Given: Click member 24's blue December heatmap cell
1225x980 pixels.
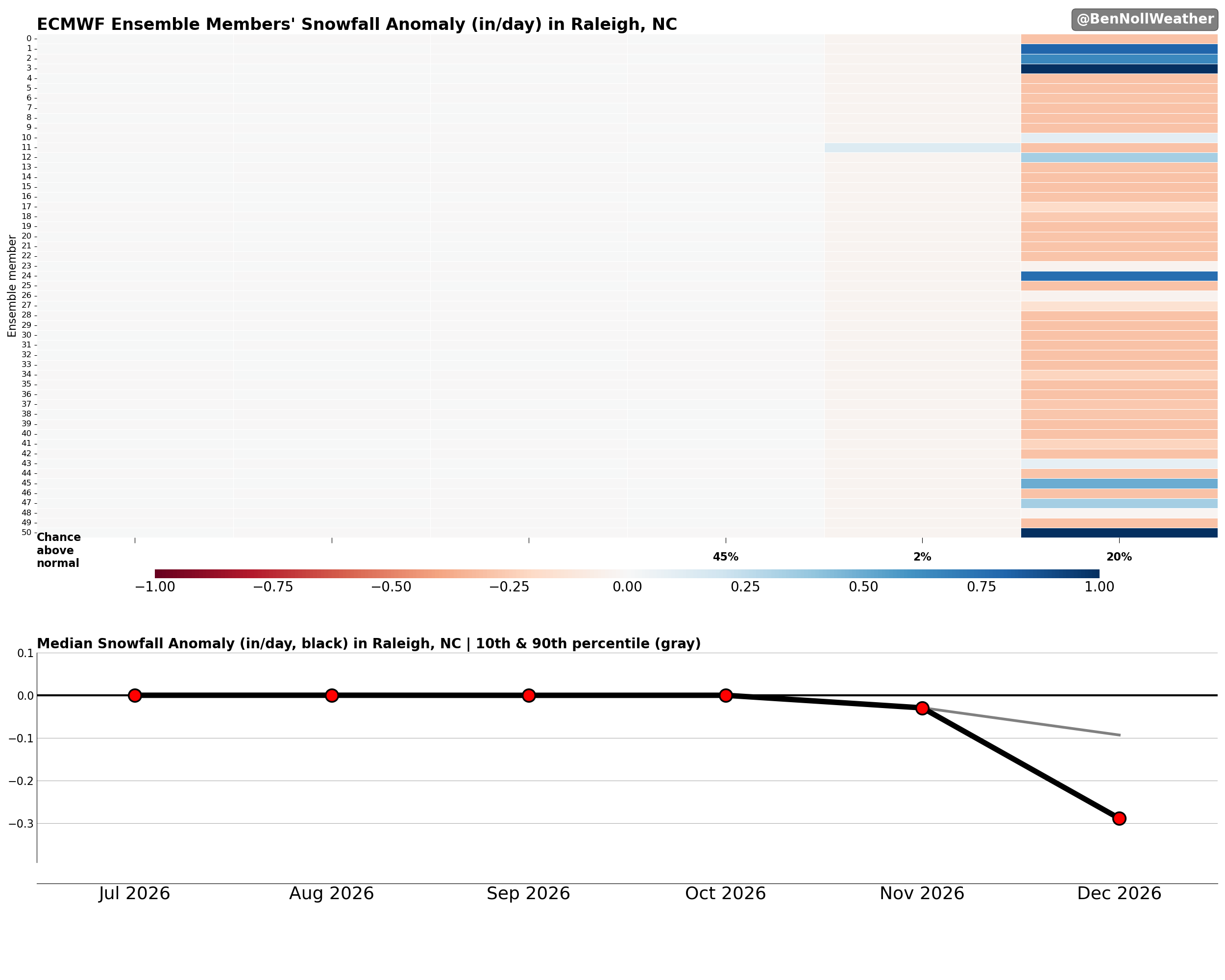Looking at the screenshot, I should (x=1119, y=276).
